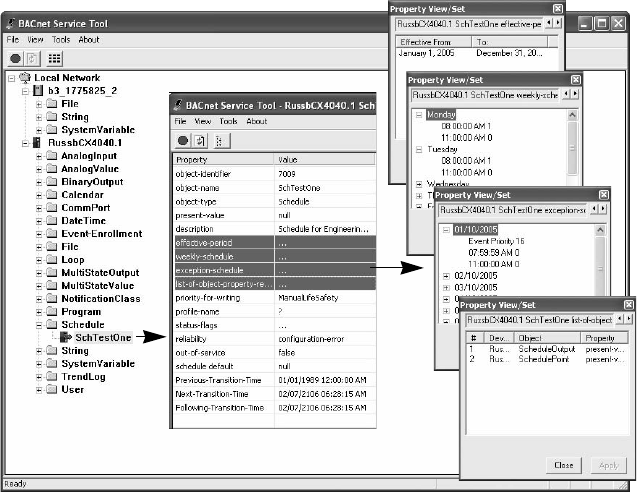Select the weekly-schedule property row
Screen dimensions: 637x492
[274, 256]
